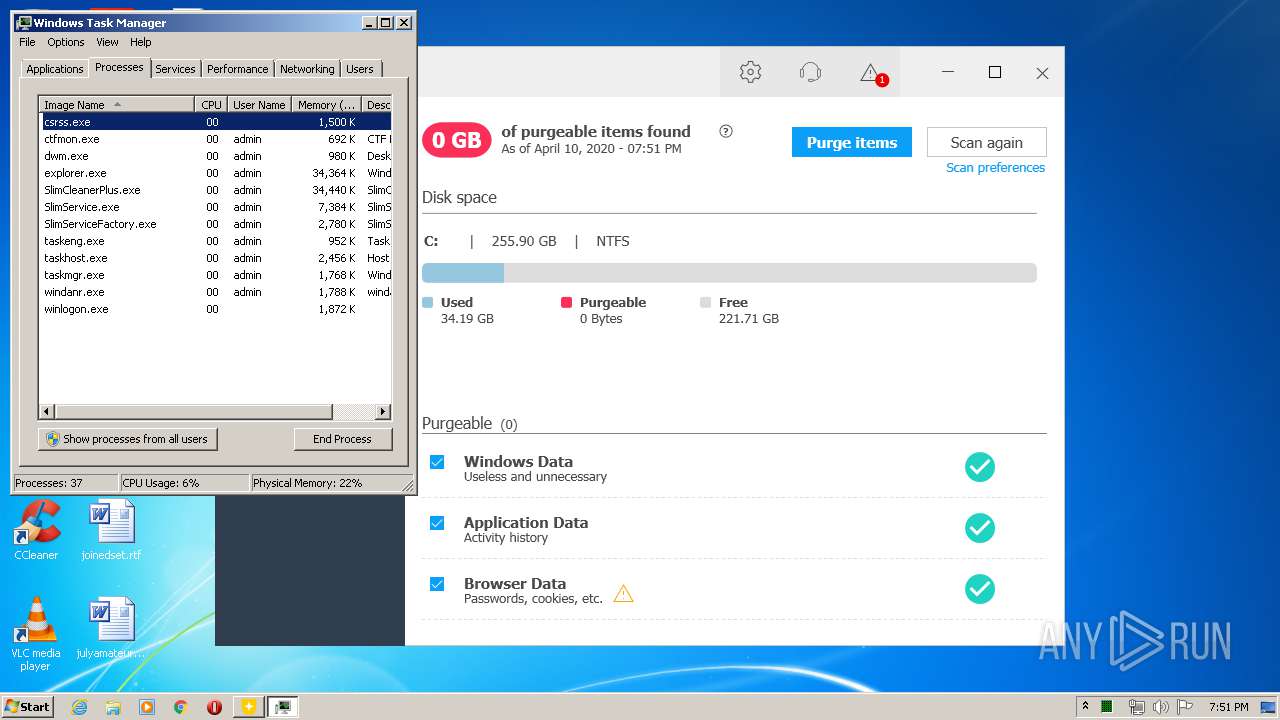Switch to the Applications tab
Screen dimensions: 1280x720
pos(54,69)
